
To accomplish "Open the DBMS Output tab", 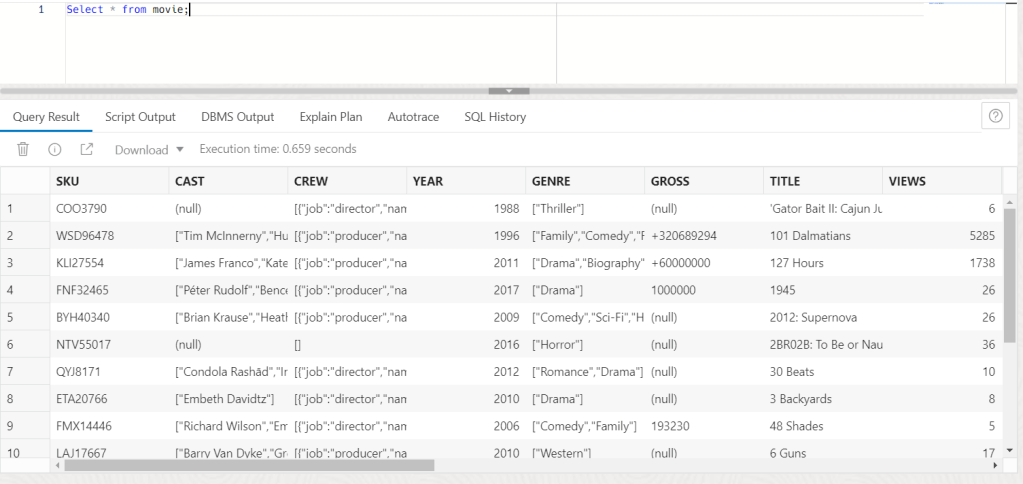I will 237,117.
